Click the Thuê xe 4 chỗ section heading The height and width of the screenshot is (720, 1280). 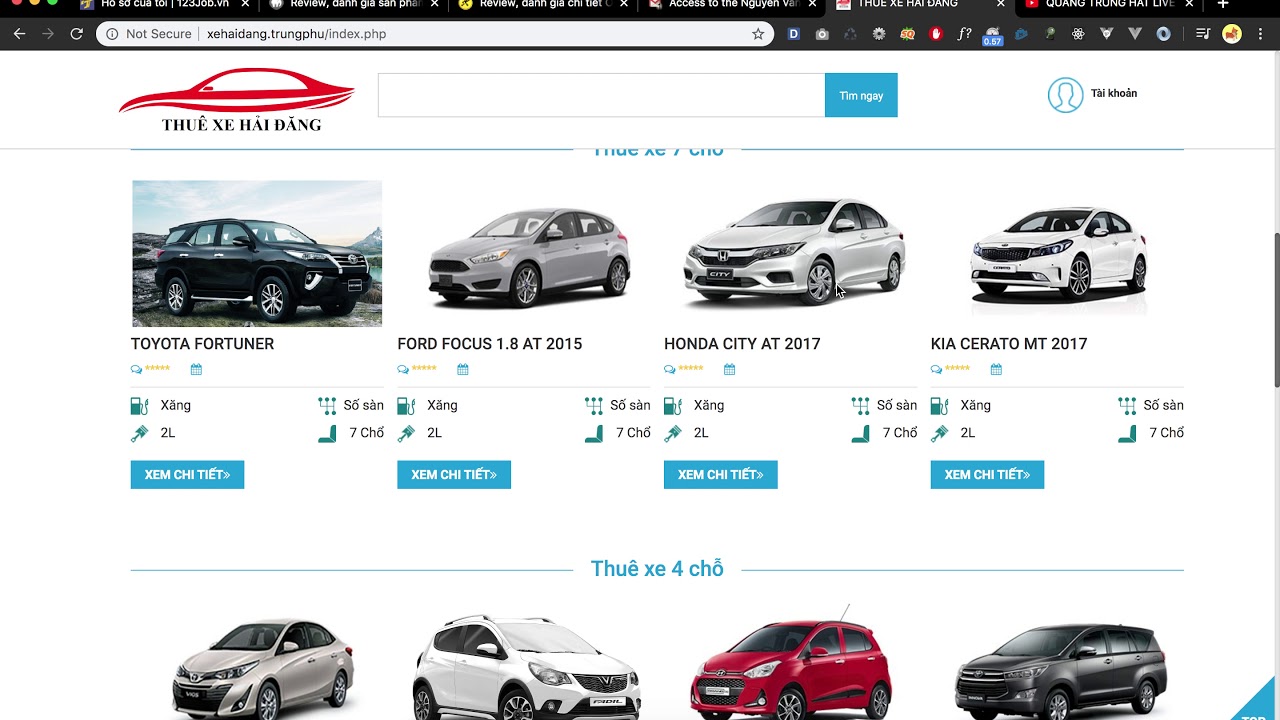[657, 569]
